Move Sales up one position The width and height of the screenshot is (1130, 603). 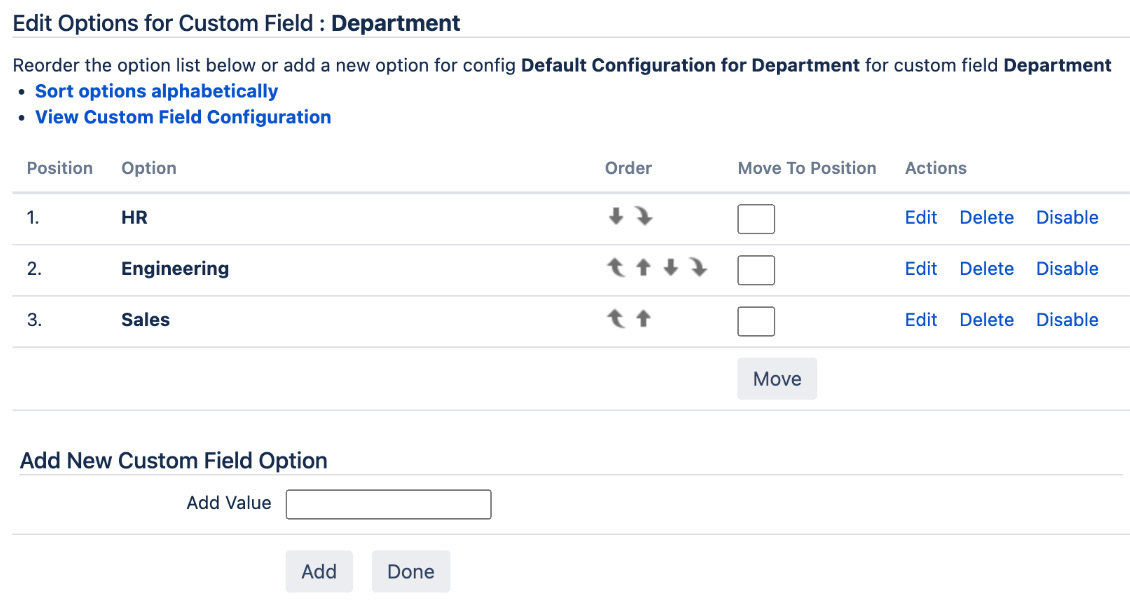pyautogui.click(x=641, y=320)
